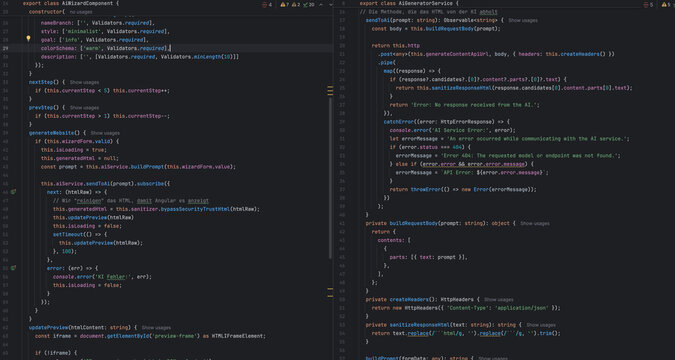Click the 'warm' string in colorSchema line
This screenshot has width=675, height=360.
coord(91,48)
